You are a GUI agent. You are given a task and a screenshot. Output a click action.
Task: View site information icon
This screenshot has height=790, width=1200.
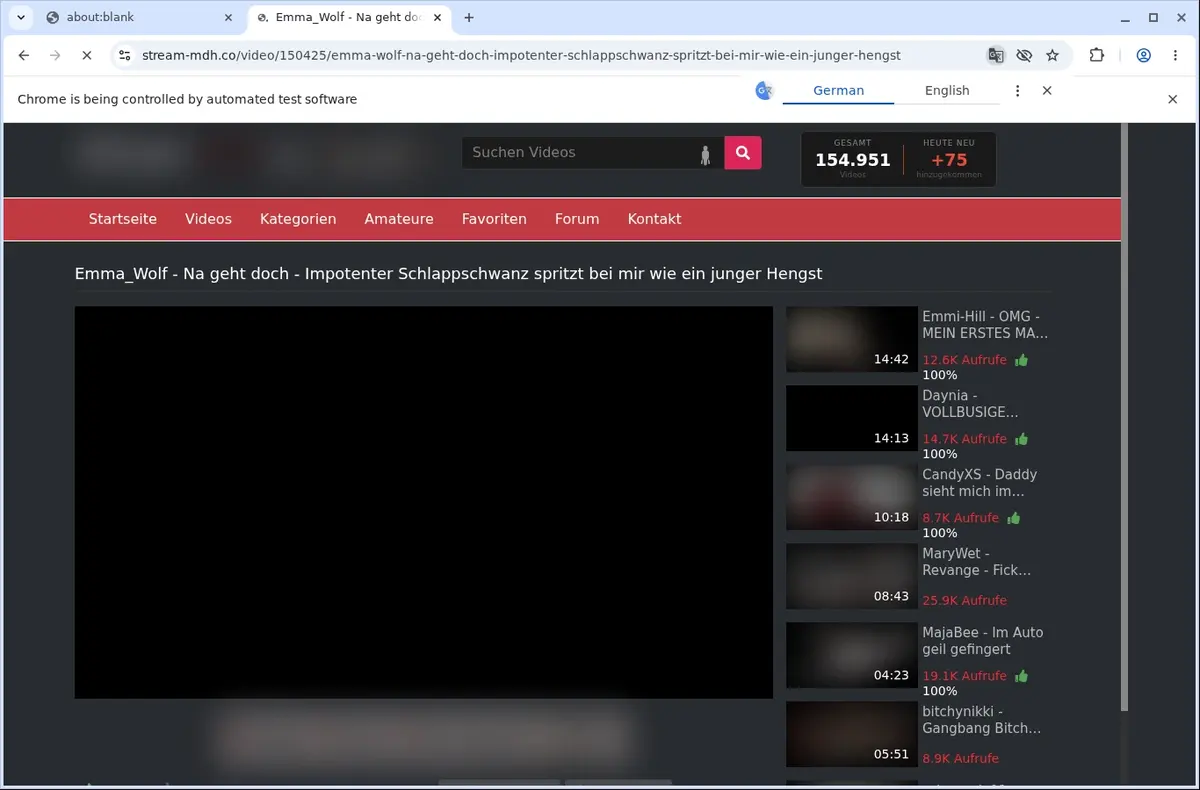124,56
